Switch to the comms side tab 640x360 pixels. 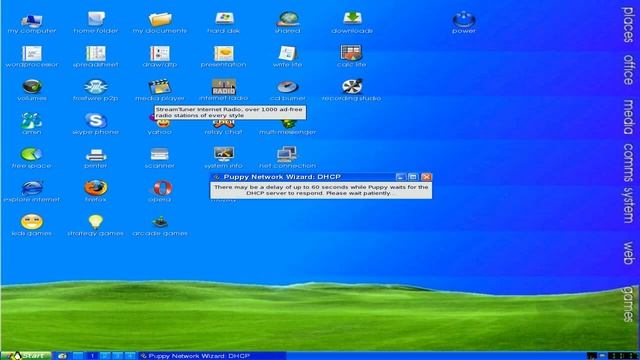[628, 162]
